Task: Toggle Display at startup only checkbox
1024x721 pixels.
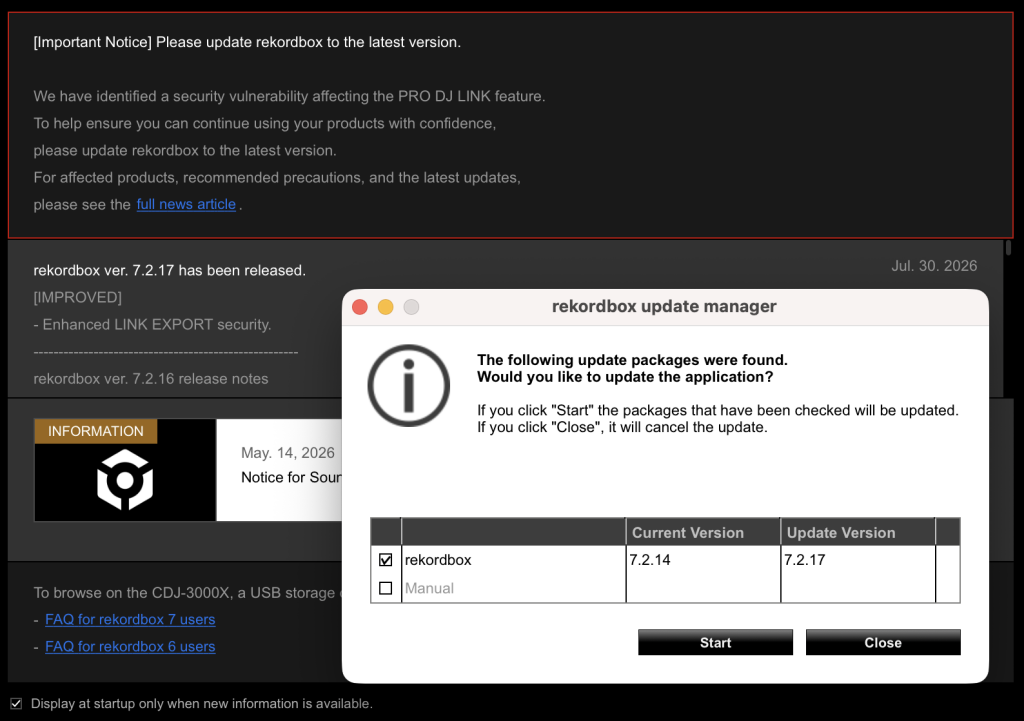Action: [16, 703]
